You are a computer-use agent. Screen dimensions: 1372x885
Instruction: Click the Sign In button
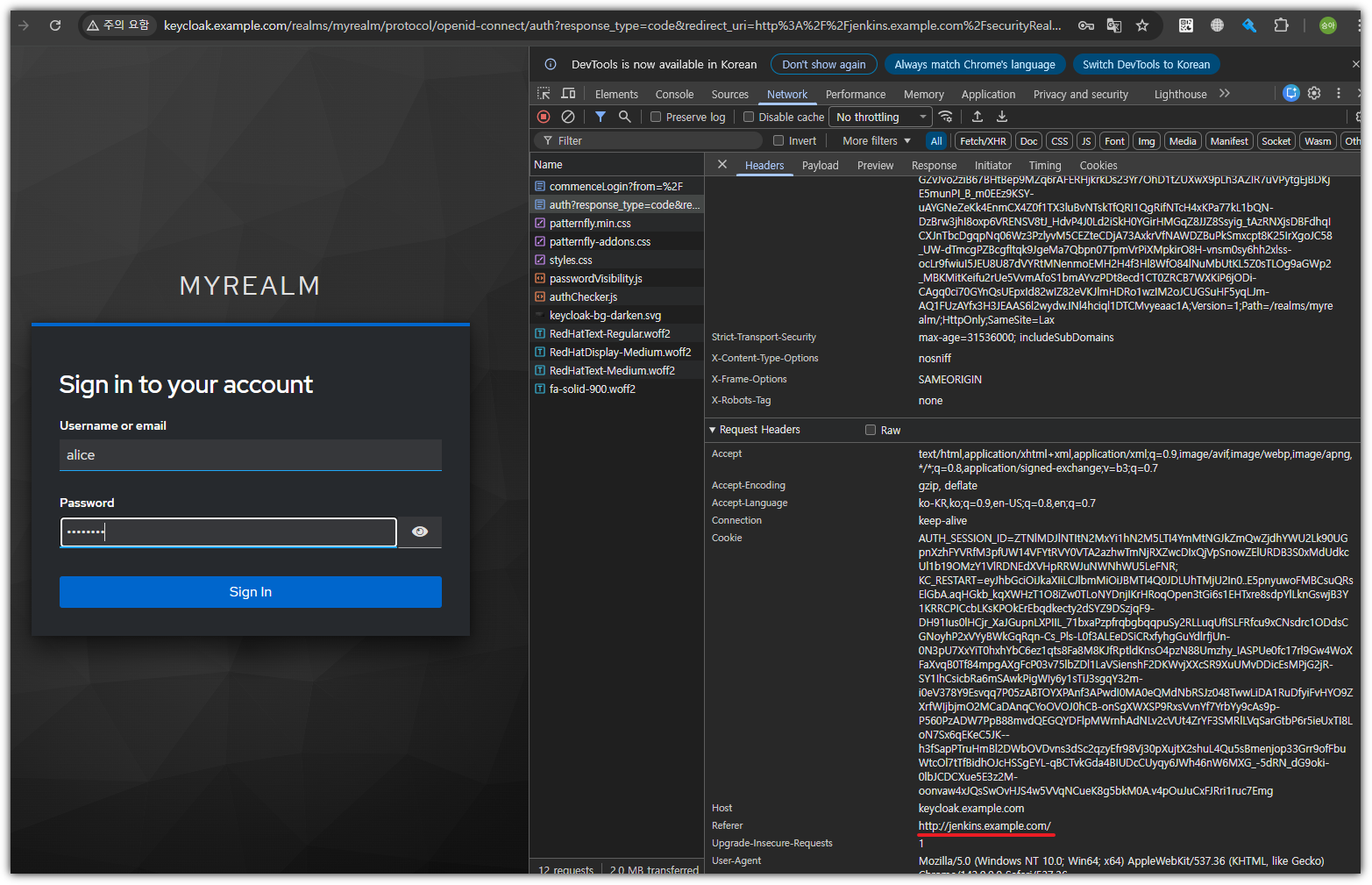click(x=251, y=592)
